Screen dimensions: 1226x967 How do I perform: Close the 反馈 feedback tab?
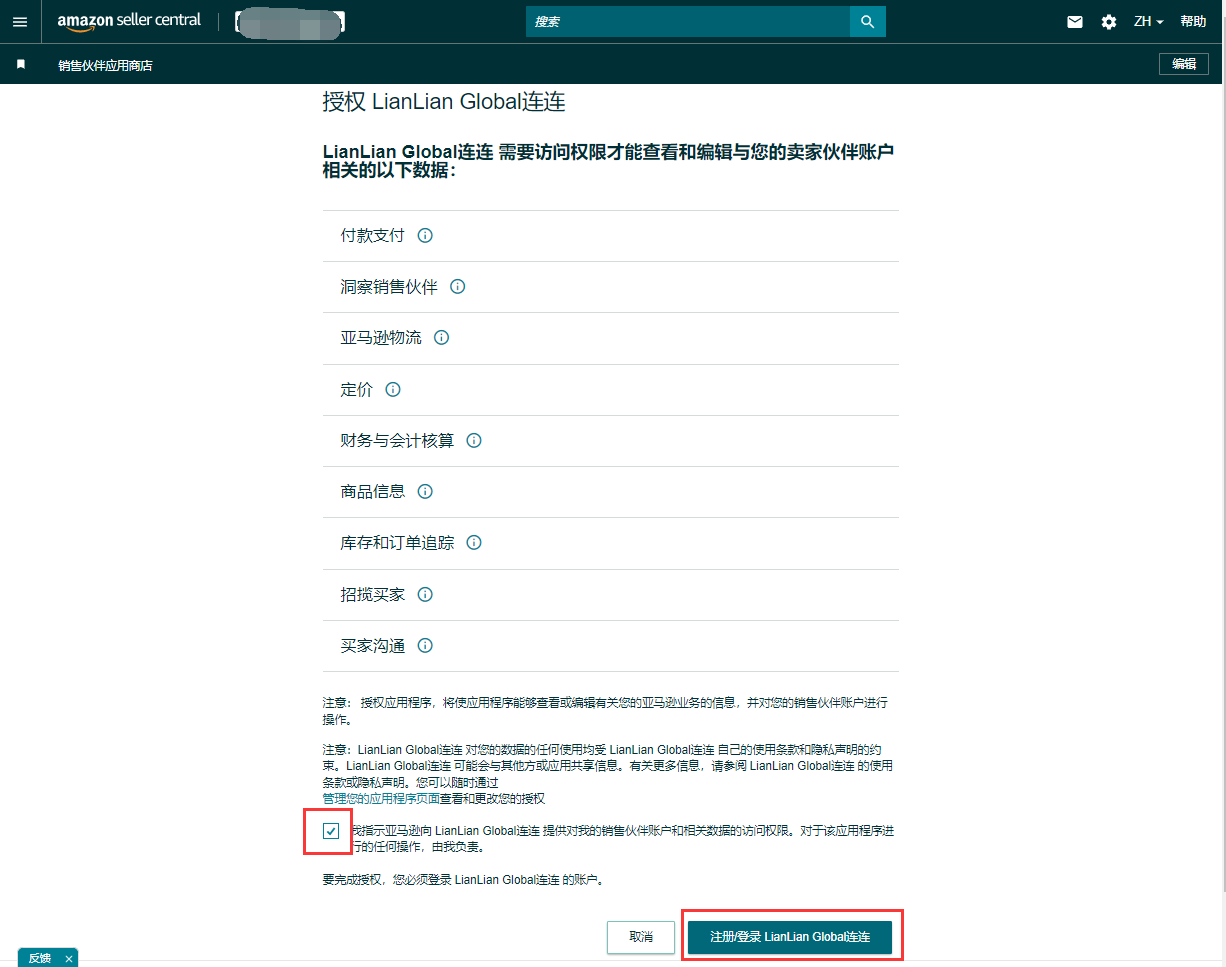point(69,959)
